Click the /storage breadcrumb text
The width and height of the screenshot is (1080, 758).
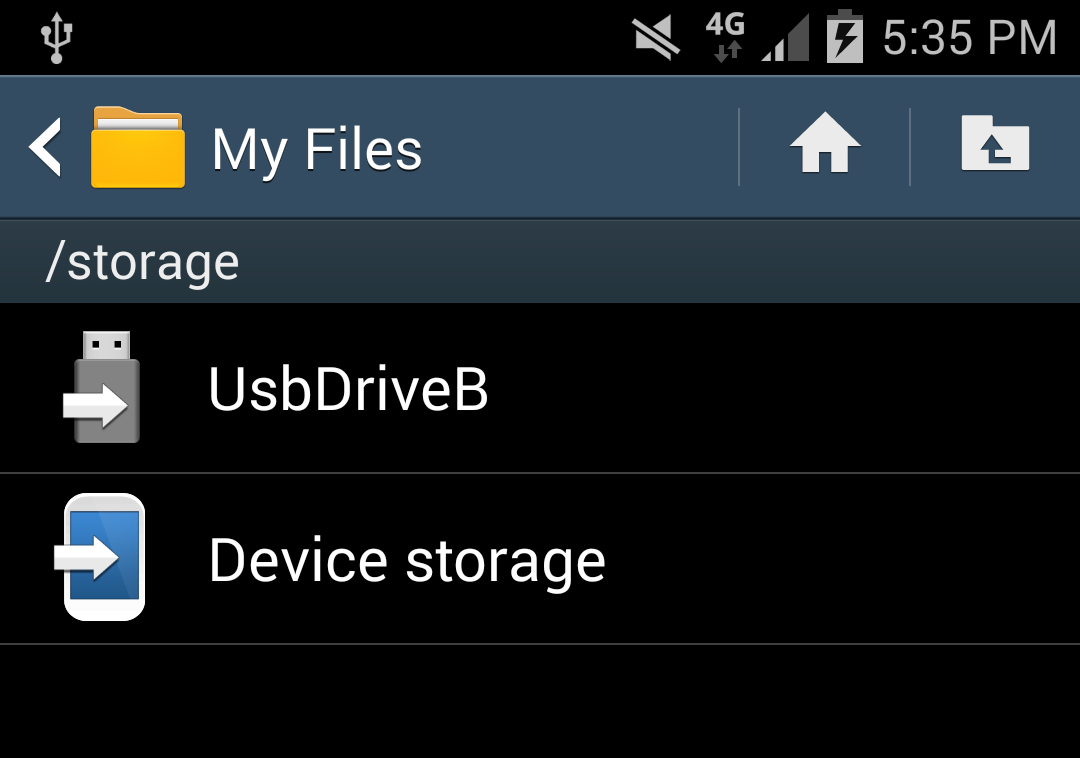[142, 264]
